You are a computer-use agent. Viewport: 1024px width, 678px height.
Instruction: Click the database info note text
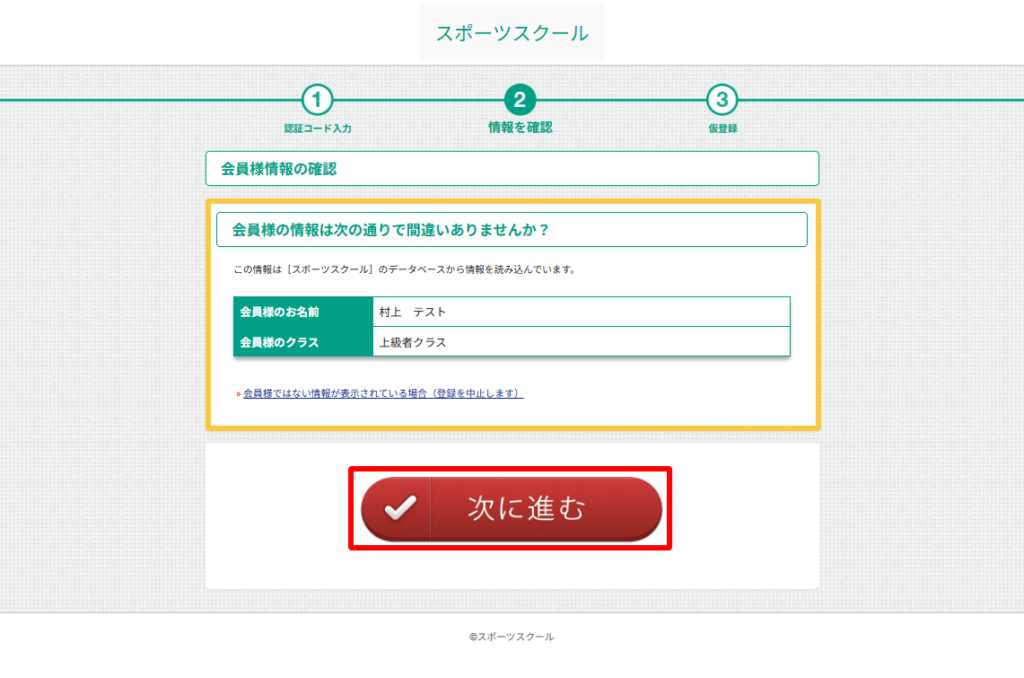point(405,269)
